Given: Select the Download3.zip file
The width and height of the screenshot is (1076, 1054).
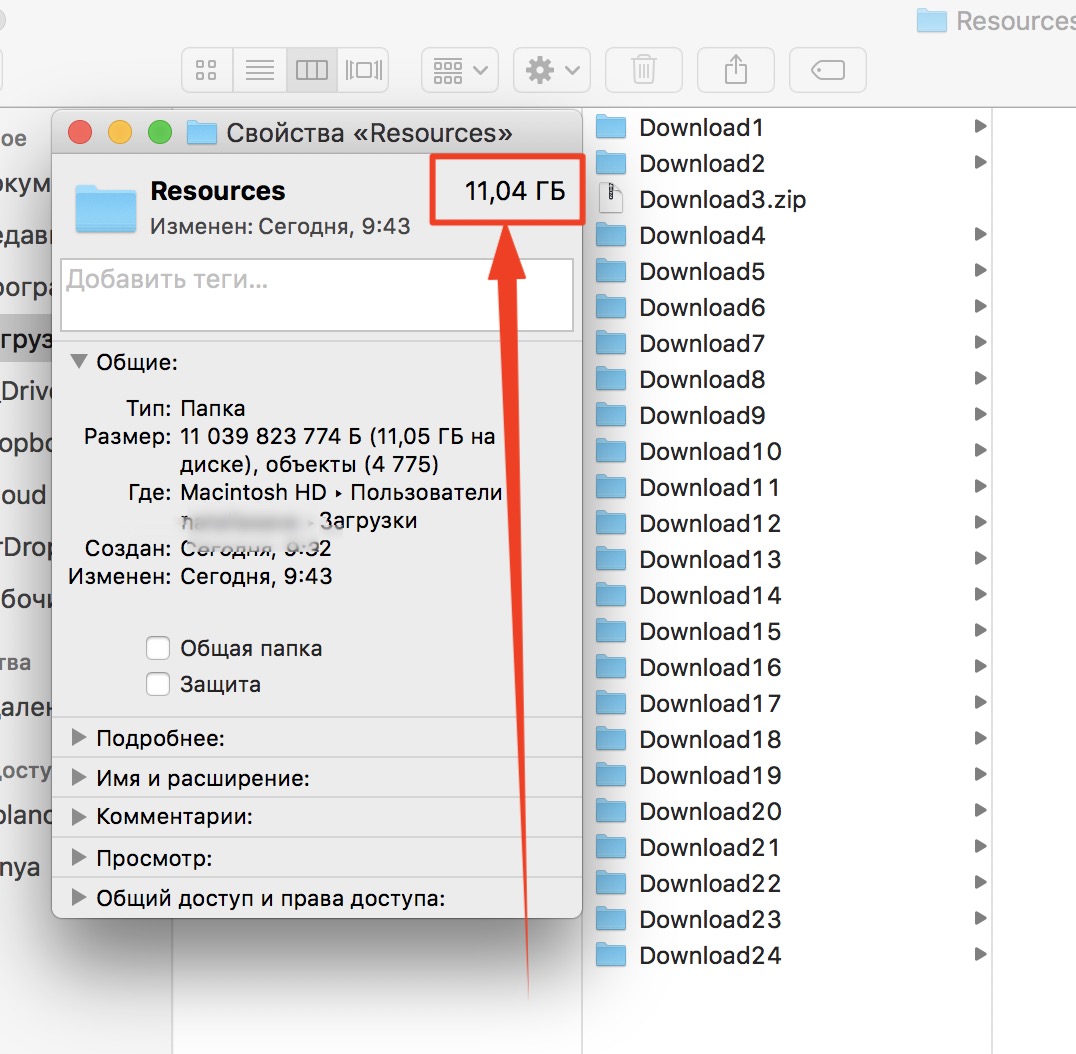Looking at the screenshot, I should [x=789, y=199].
